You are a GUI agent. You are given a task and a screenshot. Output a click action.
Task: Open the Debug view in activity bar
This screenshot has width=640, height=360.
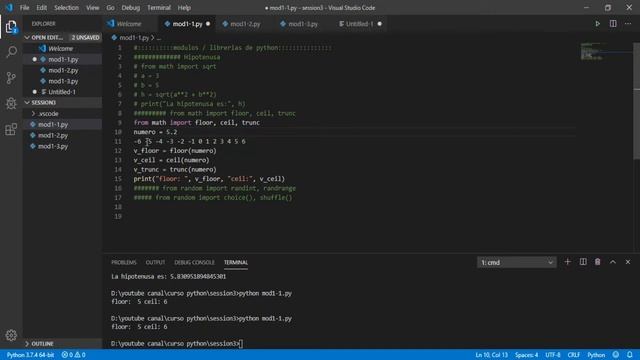tap(11, 103)
